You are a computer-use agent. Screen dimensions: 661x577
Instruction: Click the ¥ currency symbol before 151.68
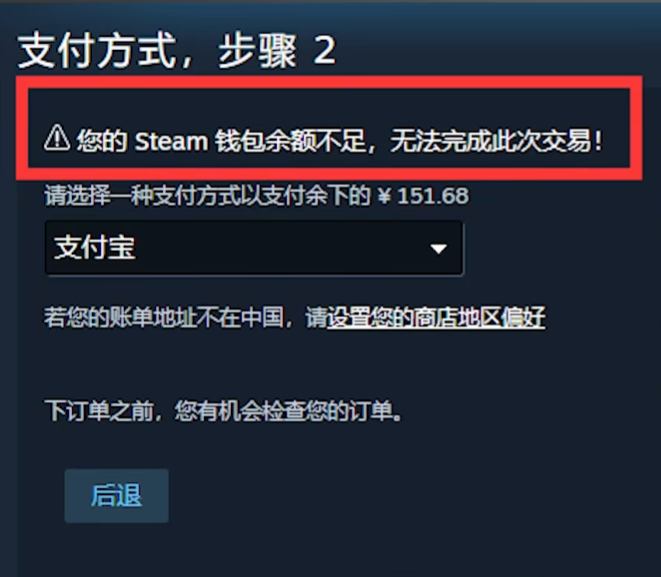click(384, 196)
